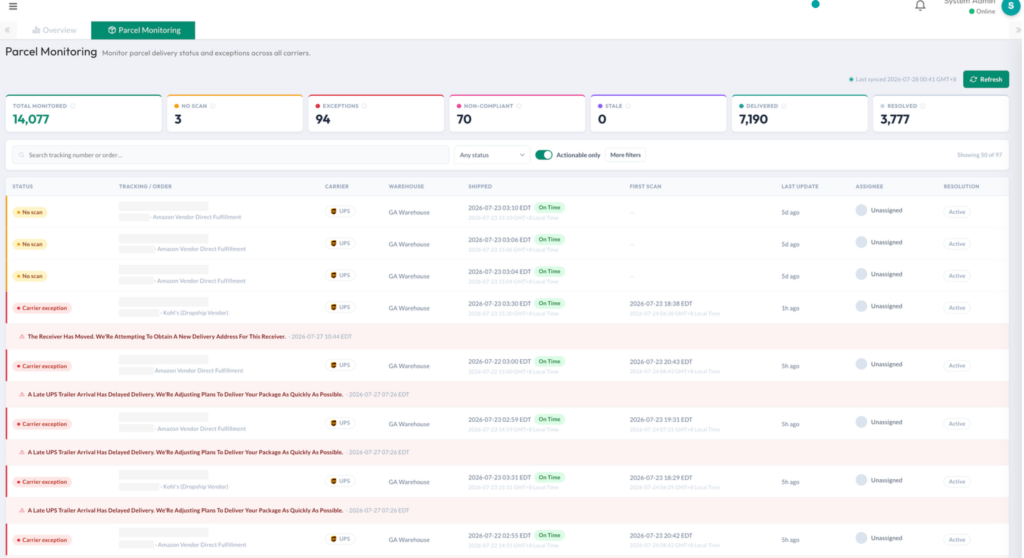Viewport: 1024px width, 558px height.
Task: Open Active resolution for 03:04 EDT shipment
Action: coord(957,276)
